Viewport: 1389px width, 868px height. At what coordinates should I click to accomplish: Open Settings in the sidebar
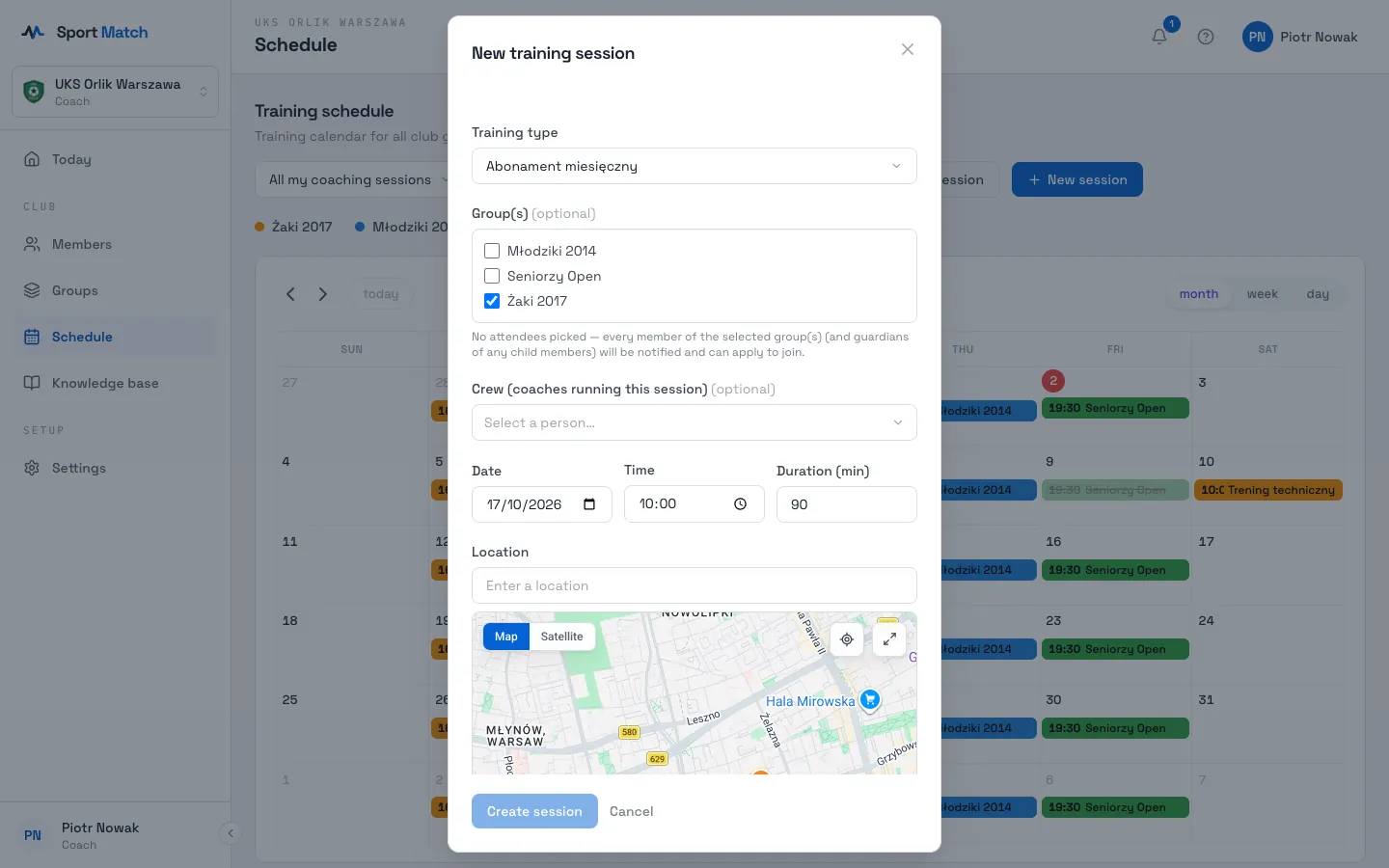(116, 468)
